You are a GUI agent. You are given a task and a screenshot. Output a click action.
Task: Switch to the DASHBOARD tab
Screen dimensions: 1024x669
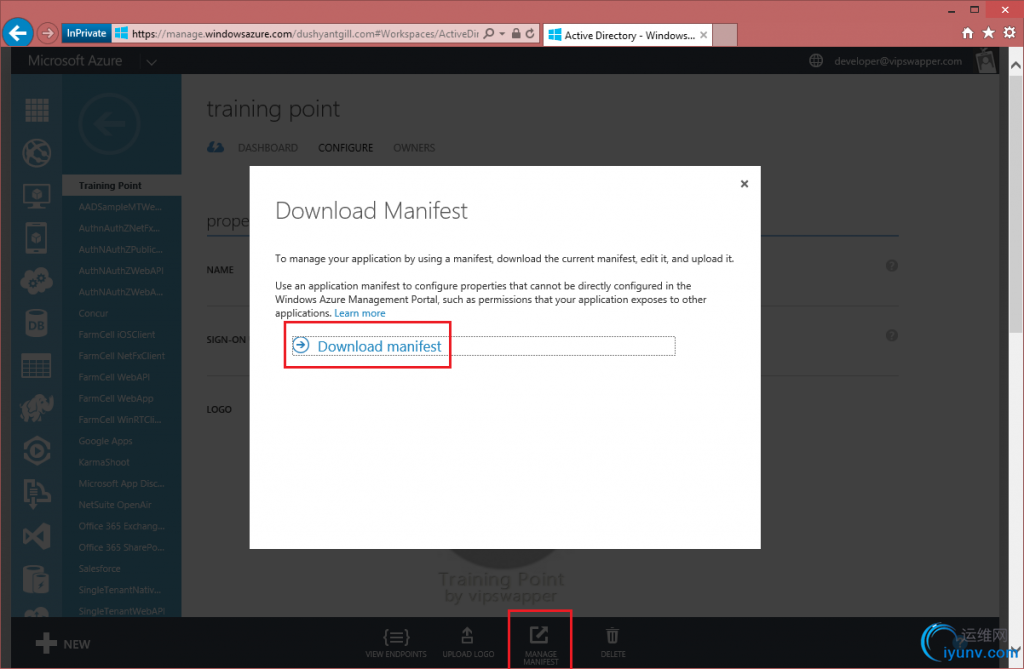click(268, 148)
